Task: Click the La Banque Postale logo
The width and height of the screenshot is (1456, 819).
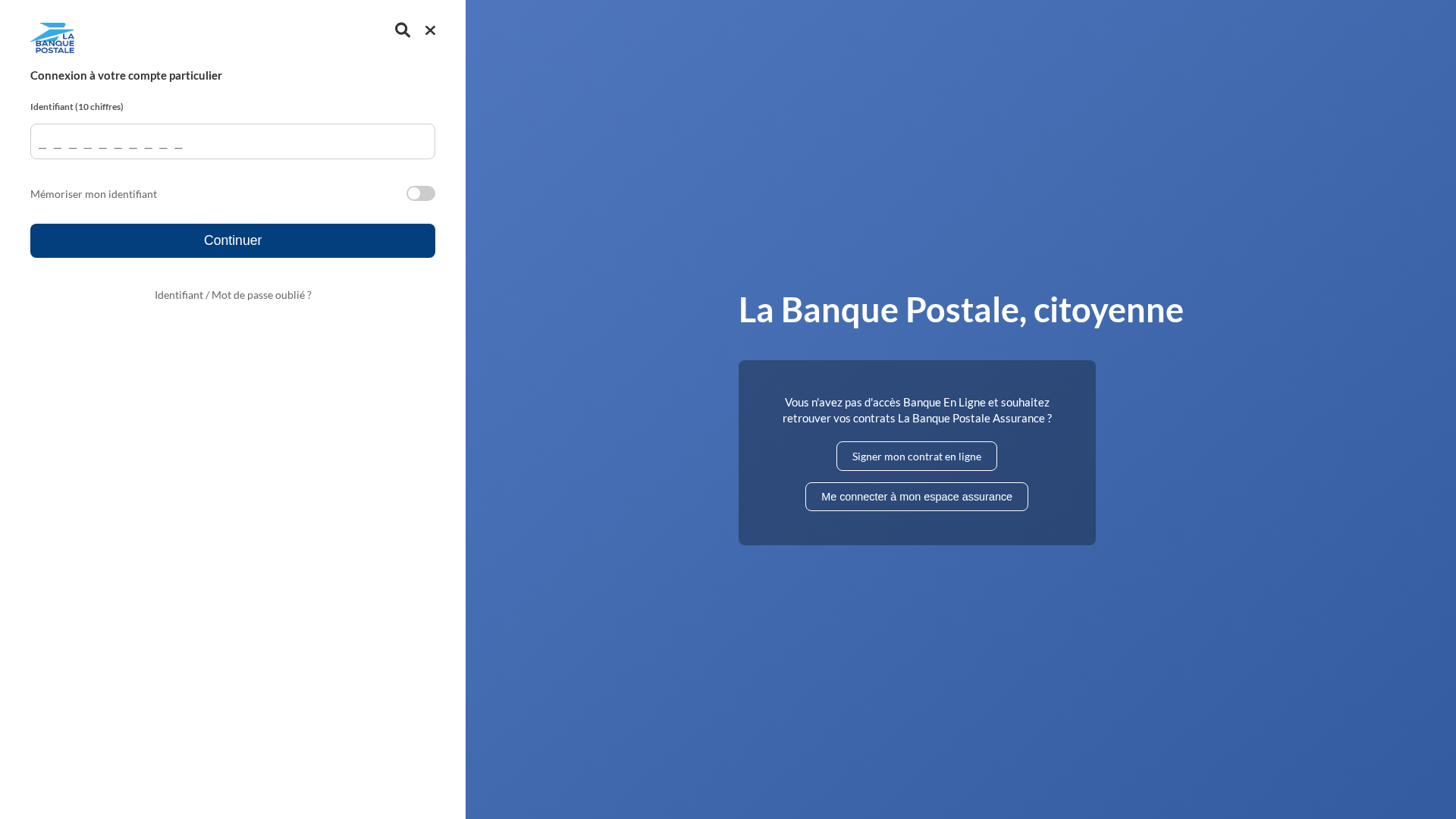Action: coord(52,38)
